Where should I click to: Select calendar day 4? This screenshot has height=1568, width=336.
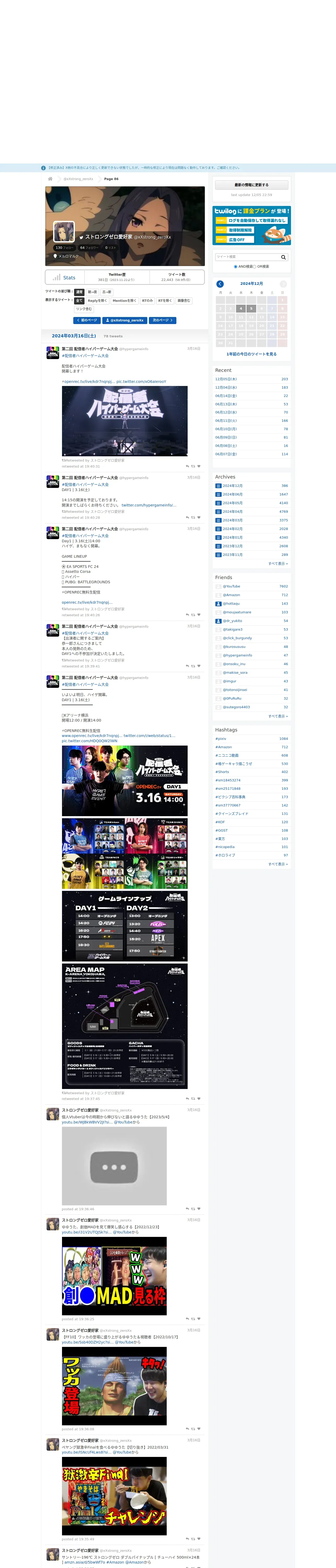click(240, 309)
